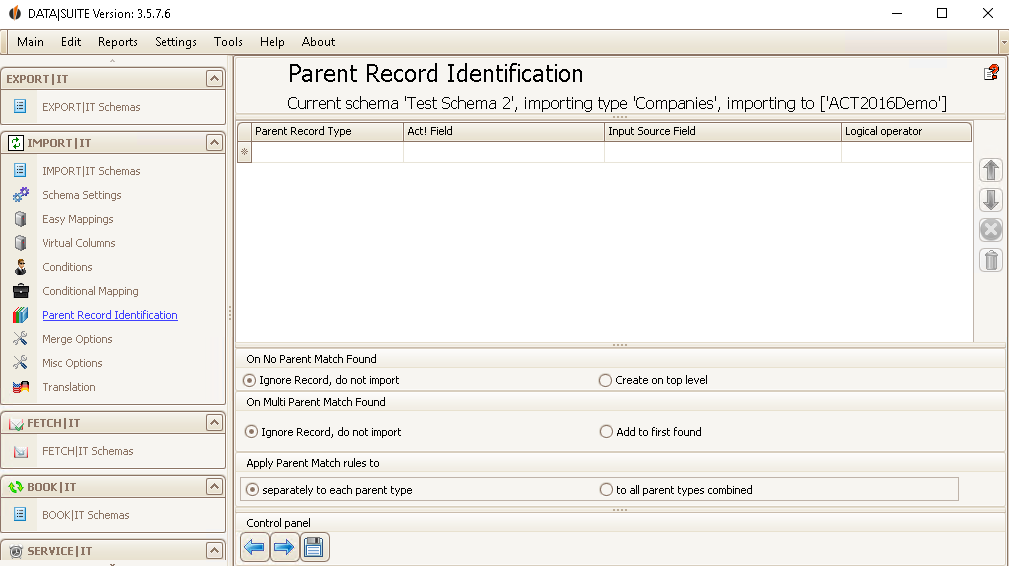Click the Merge Options tools icon
The image size is (1009, 566).
pos(21,338)
